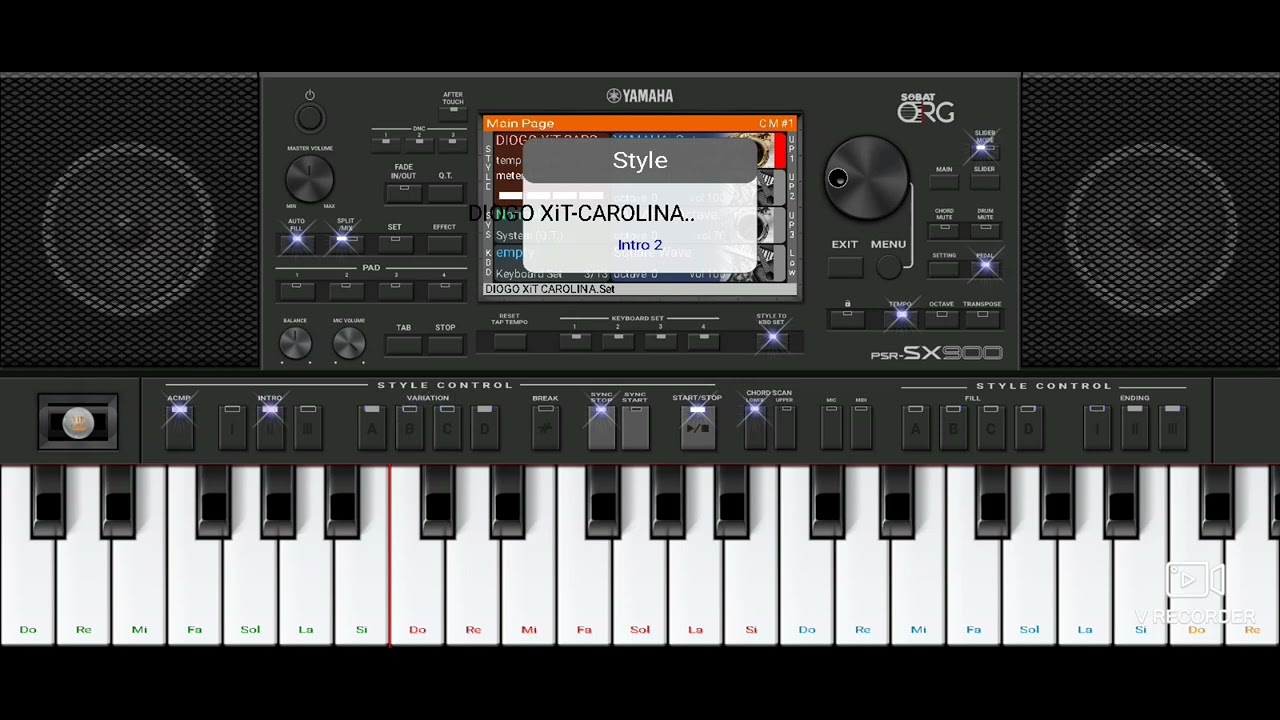Click the MASTER VOLUME knob
The width and height of the screenshot is (1280, 720).
[x=310, y=180]
